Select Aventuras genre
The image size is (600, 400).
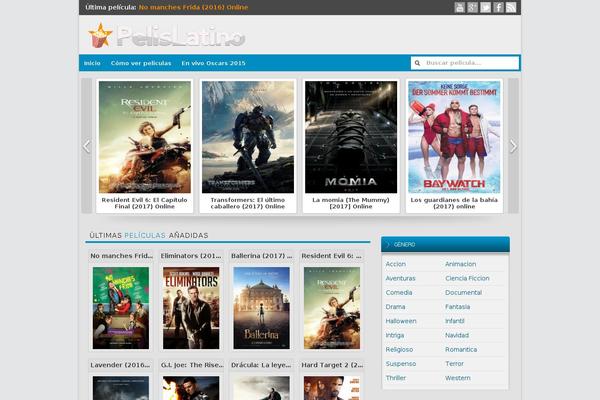tap(400, 278)
